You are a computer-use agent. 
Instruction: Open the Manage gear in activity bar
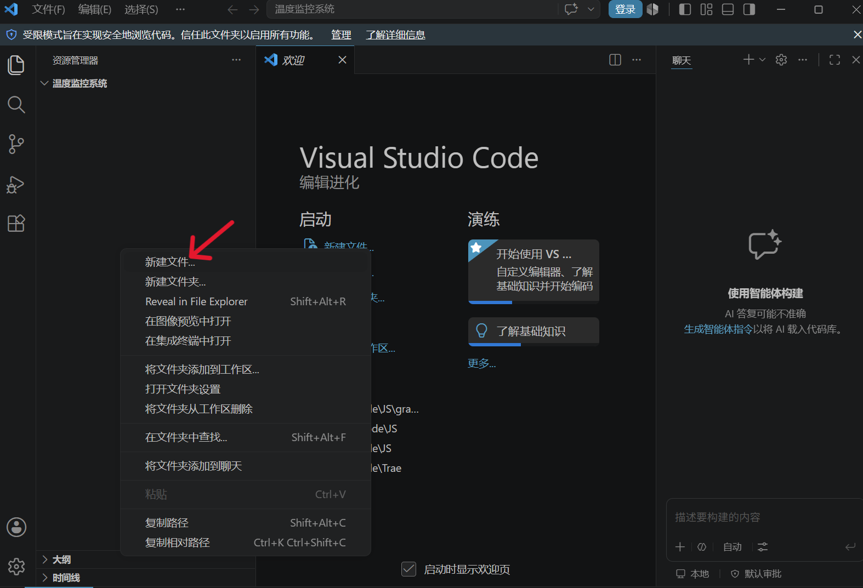pyautogui.click(x=16, y=566)
